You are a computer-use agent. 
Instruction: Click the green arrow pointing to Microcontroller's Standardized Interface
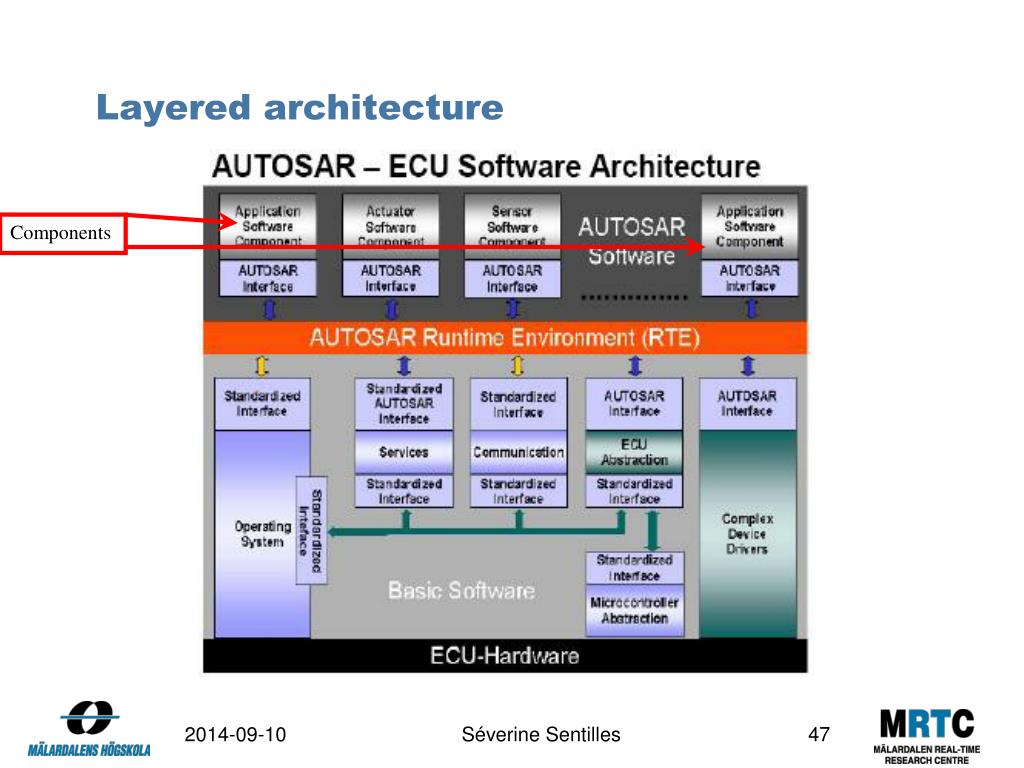(652, 530)
